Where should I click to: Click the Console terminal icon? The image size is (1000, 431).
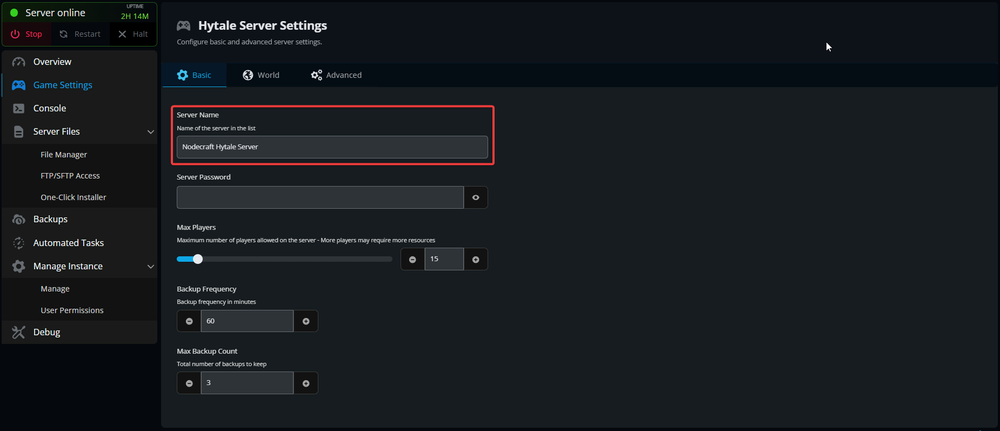point(18,108)
